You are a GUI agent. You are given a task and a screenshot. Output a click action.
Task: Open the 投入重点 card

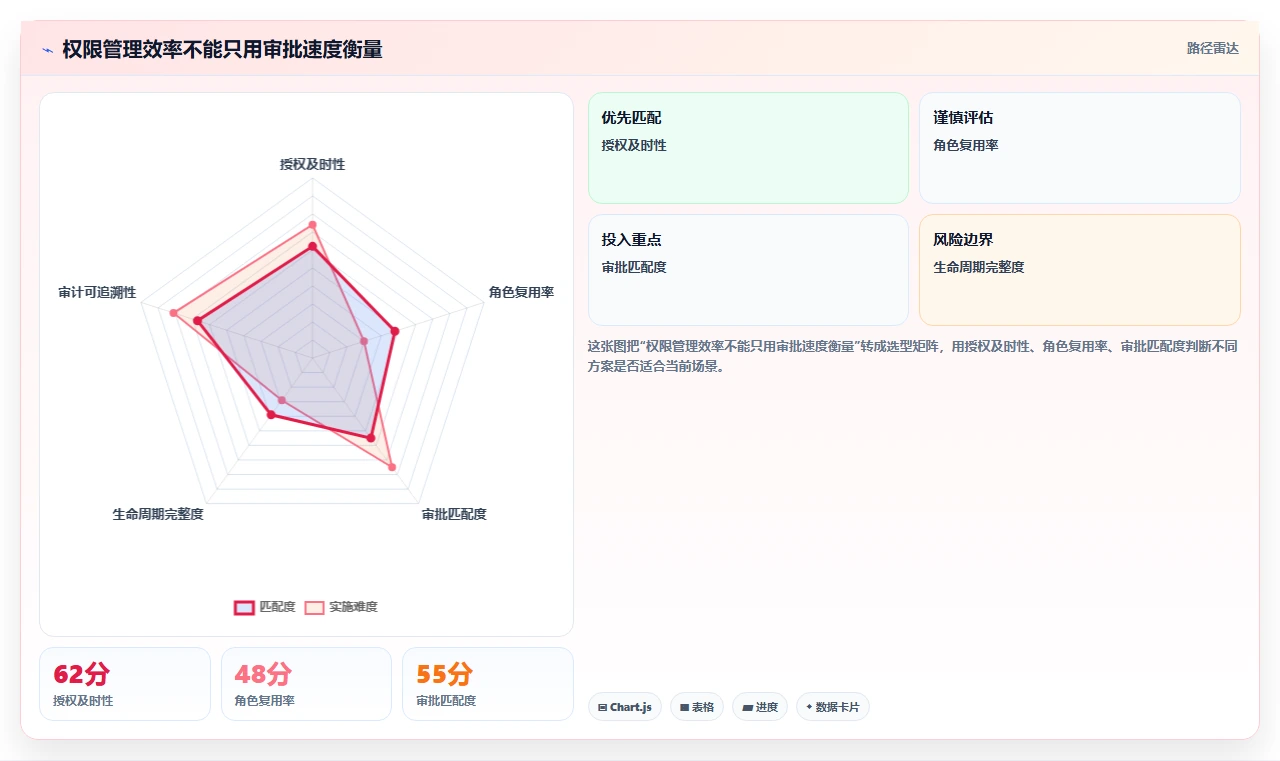[x=748, y=270]
